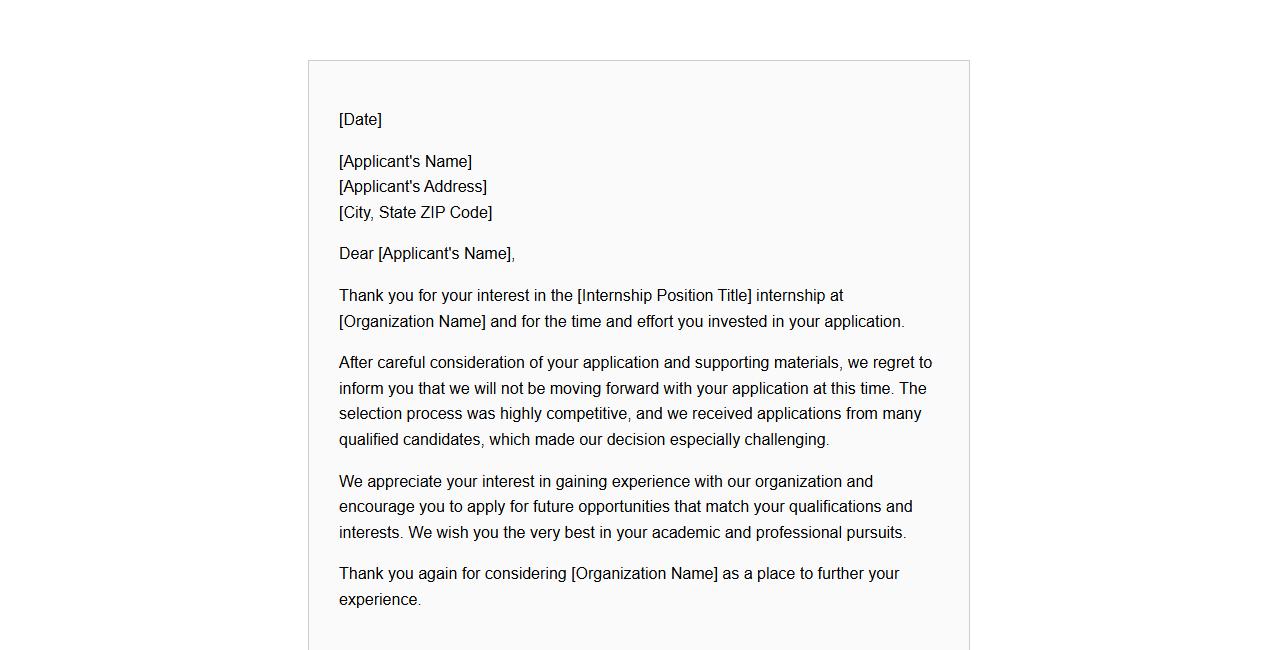Click the words "qualified candidates"
The height and width of the screenshot is (650, 1278).
tap(410, 440)
